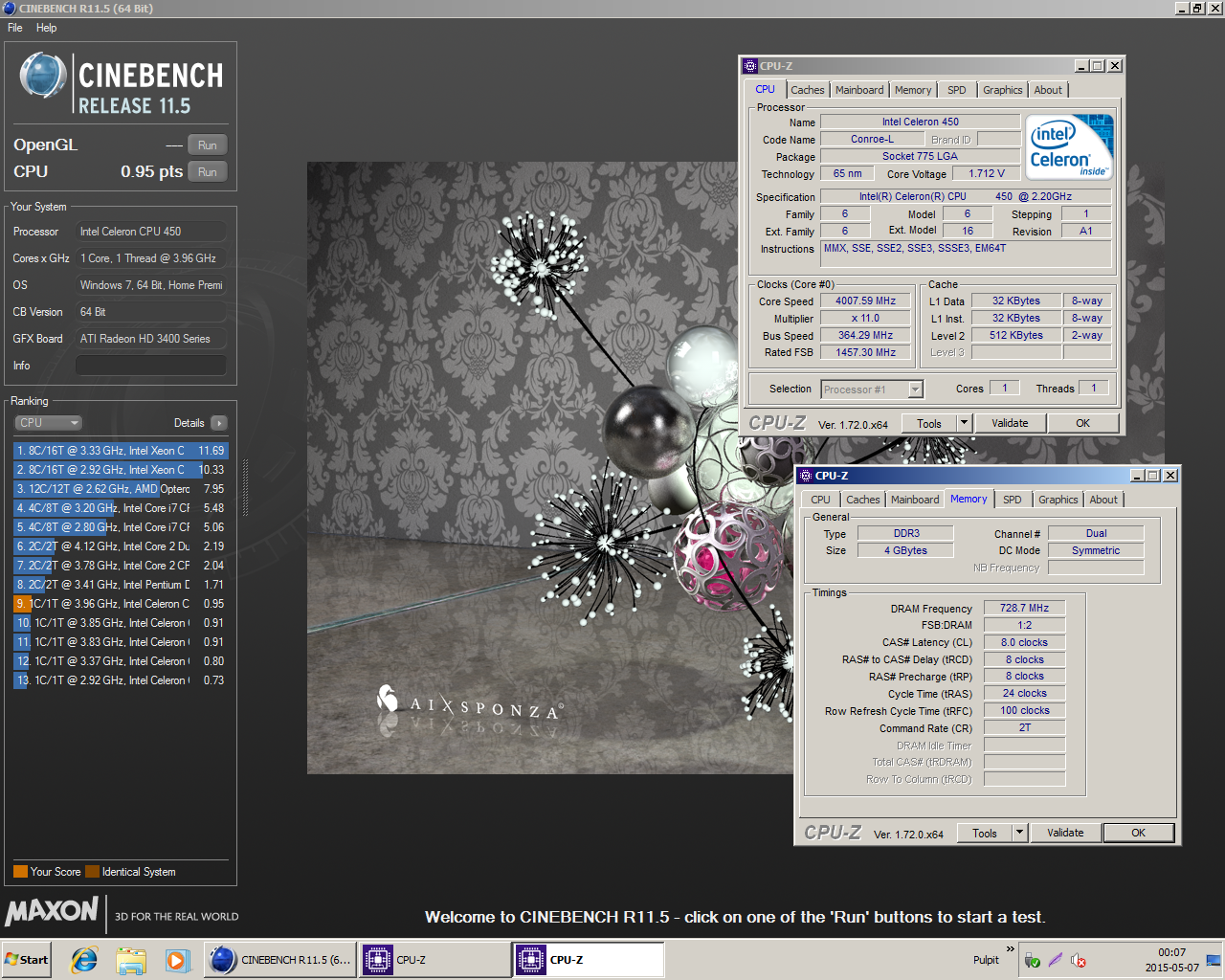Click the Core Voltage value 1.712 V
Screen dimensions: 1225x980
point(986,173)
